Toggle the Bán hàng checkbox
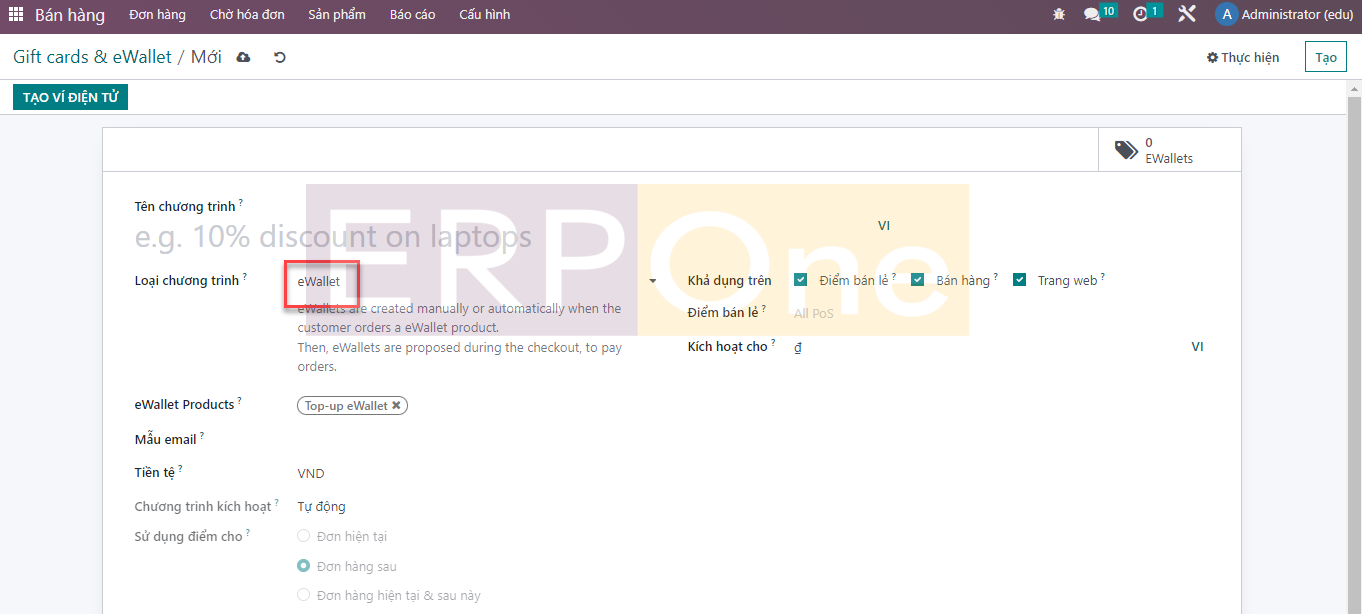This screenshot has height=614, width=1362. pyautogui.click(x=918, y=280)
